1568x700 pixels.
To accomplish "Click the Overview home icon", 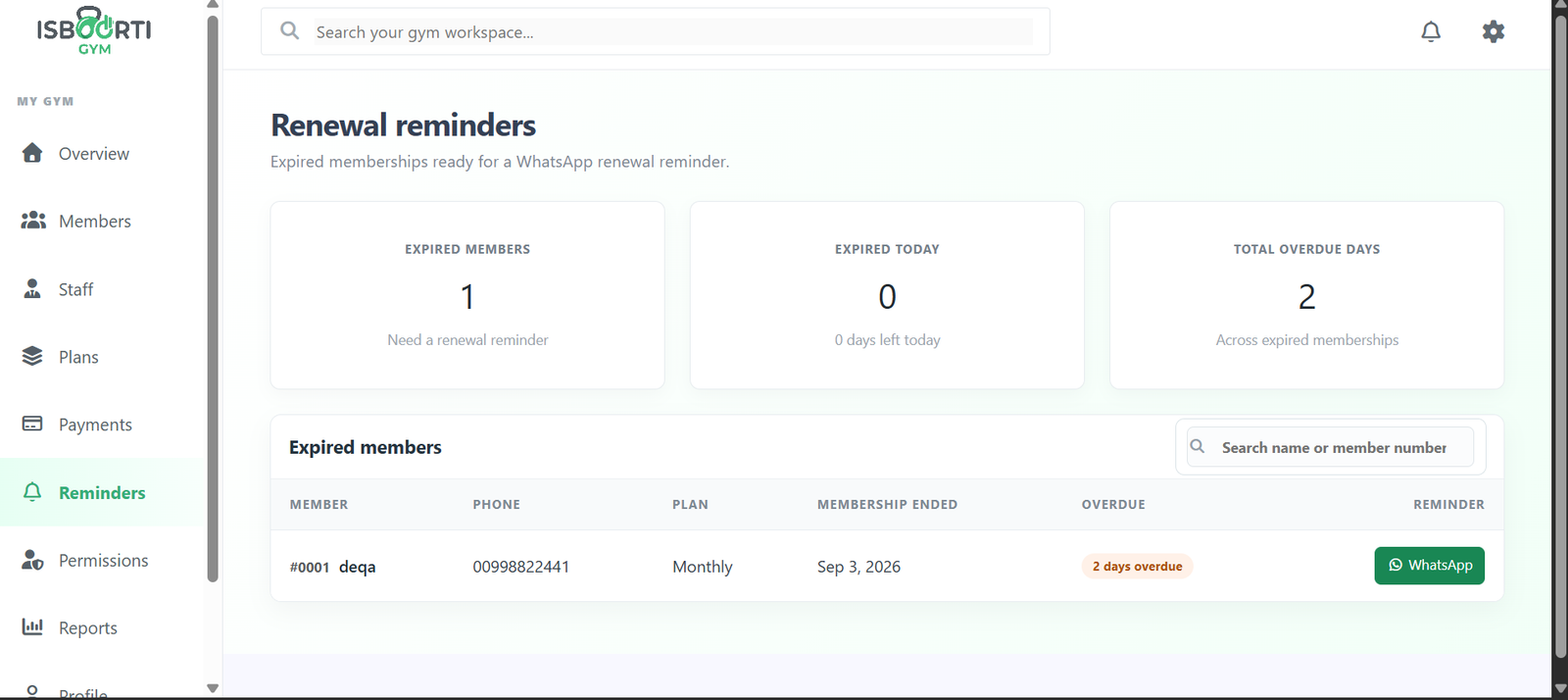I will 32,153.
